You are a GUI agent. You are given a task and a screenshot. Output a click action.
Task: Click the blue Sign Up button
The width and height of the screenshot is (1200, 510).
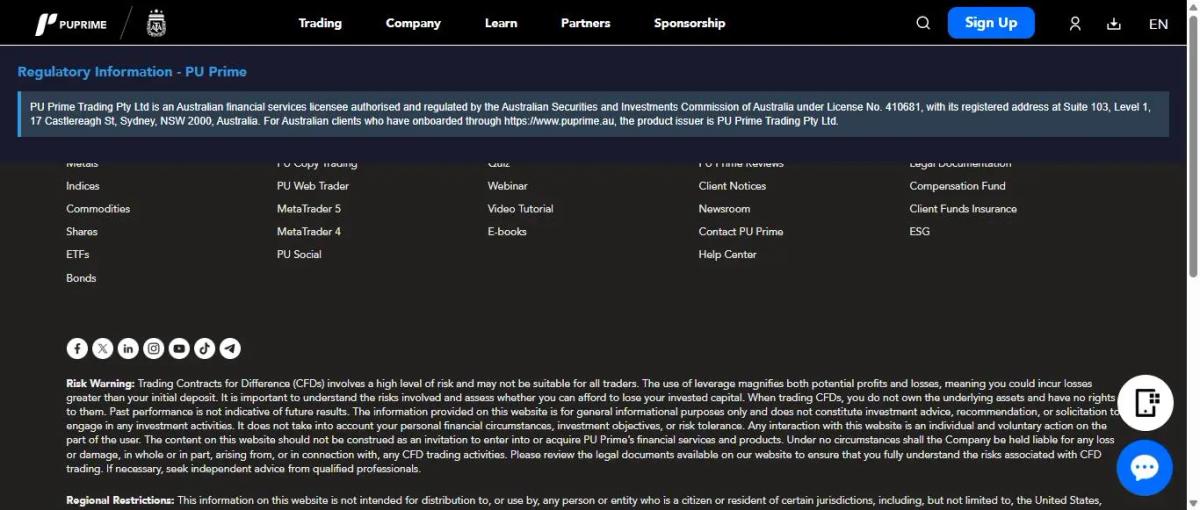(991, 23)
